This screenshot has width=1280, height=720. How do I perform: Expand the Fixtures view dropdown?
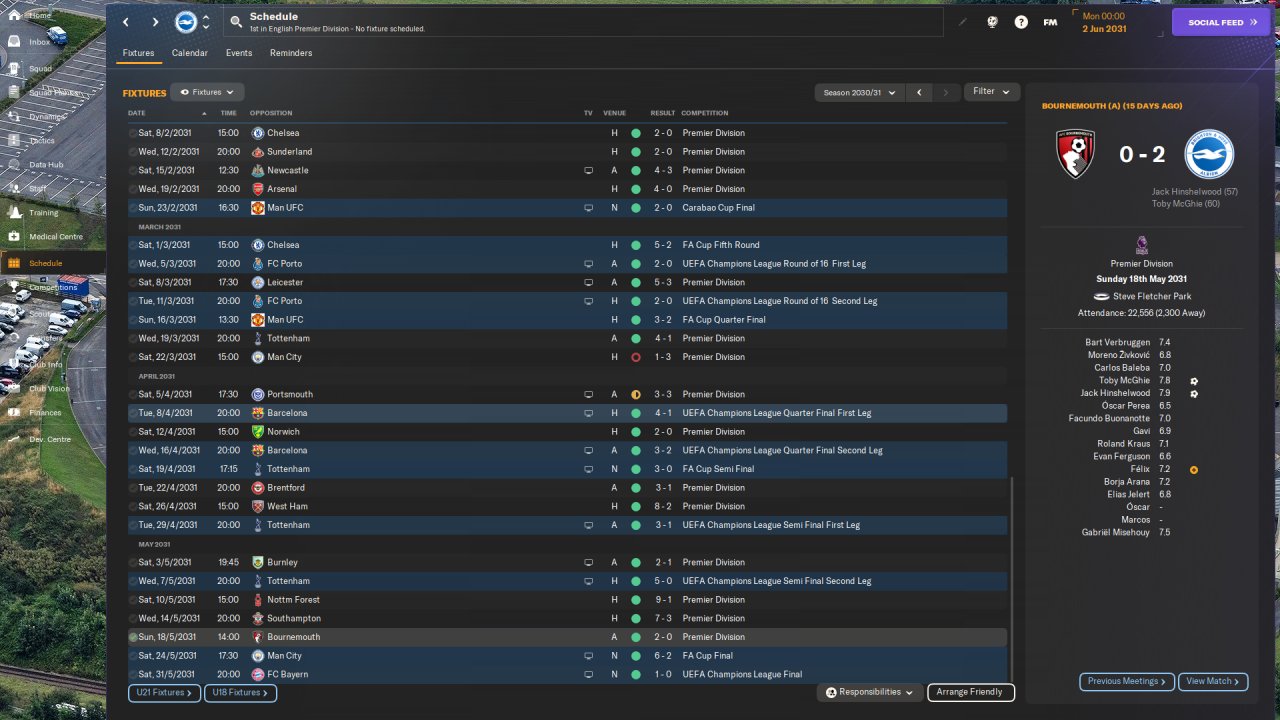click(207, 92)
